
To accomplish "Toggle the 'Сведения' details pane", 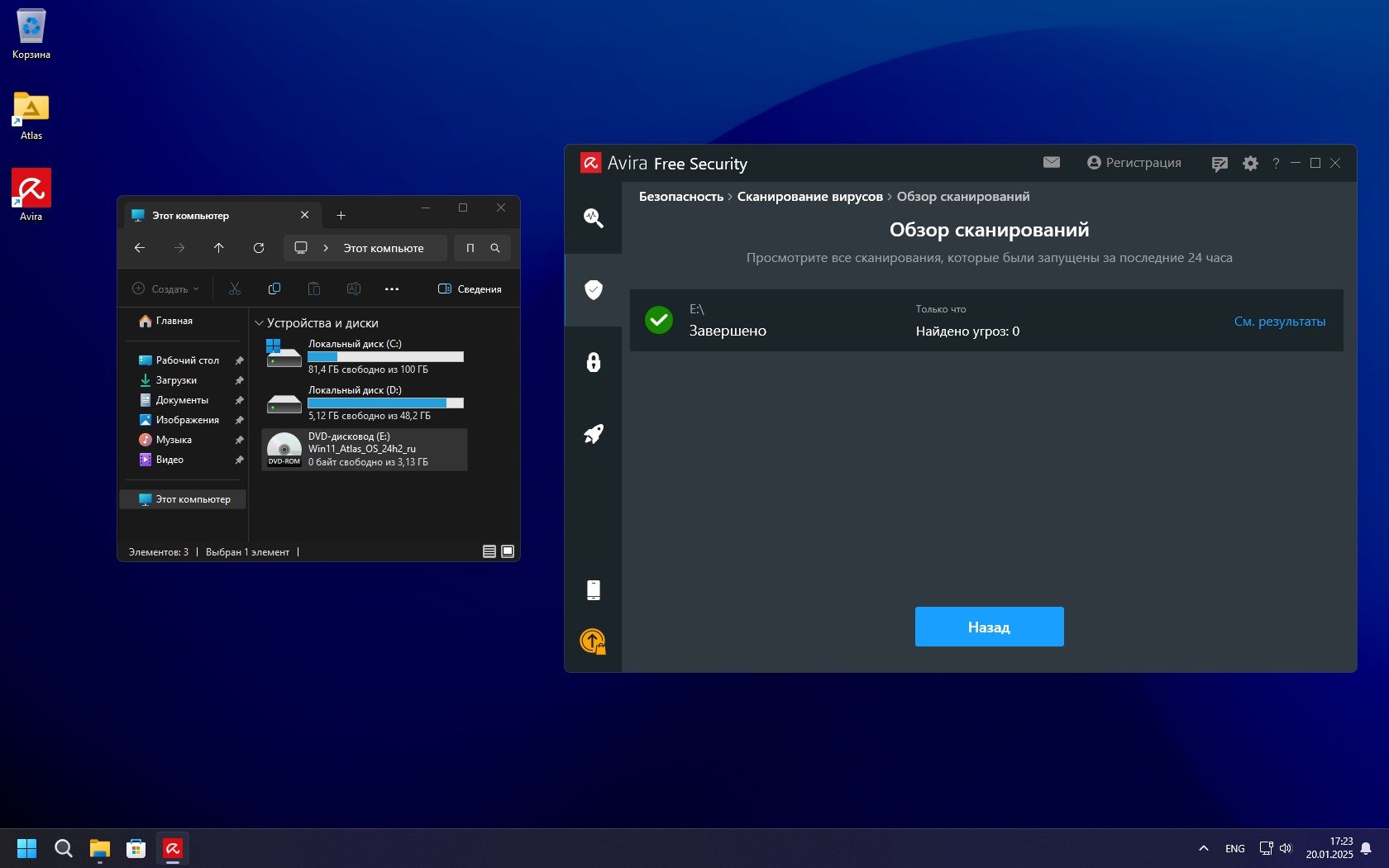I will click(x=470, y=289).
